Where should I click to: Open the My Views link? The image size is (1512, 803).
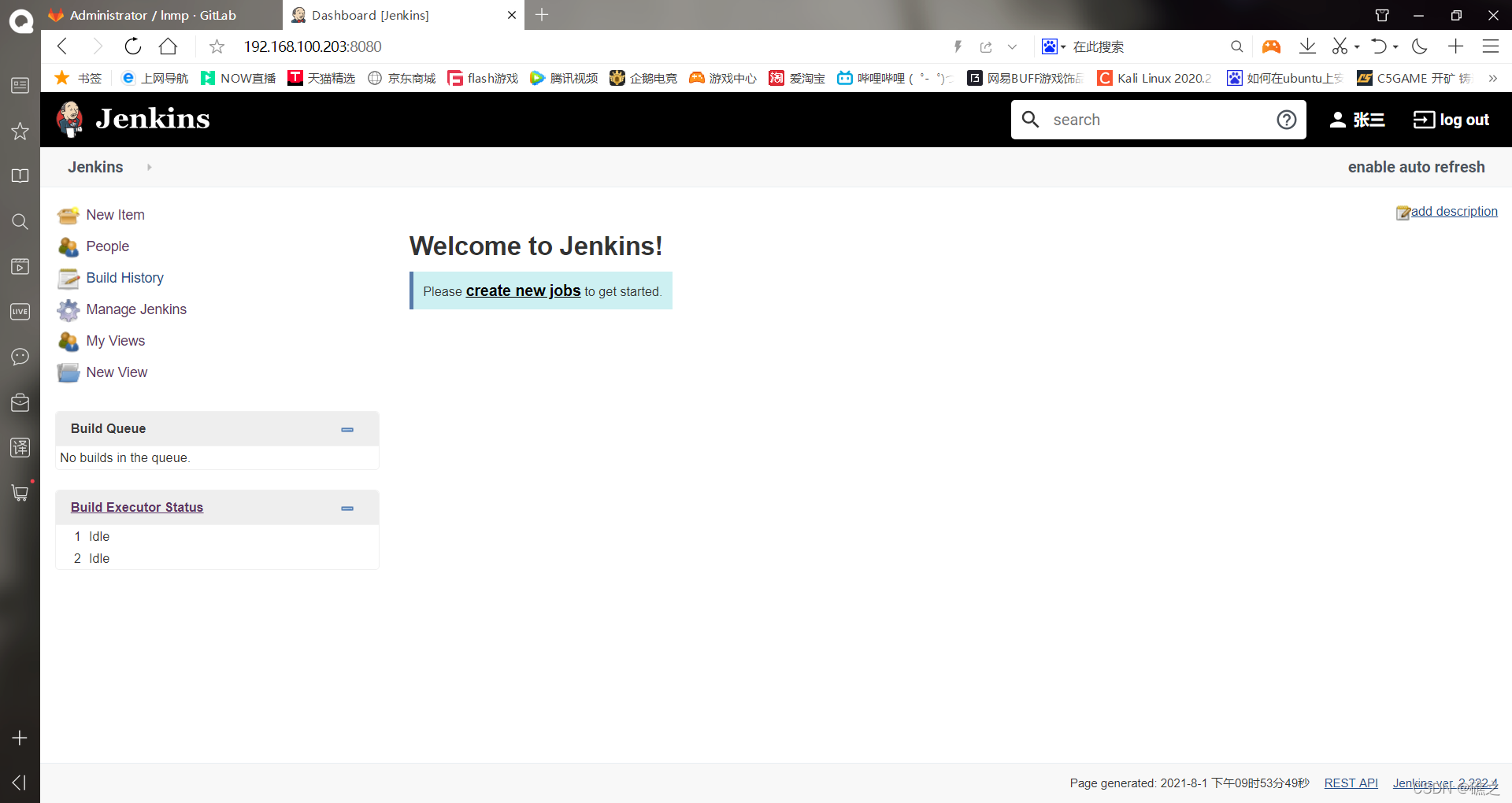(116, 341)
